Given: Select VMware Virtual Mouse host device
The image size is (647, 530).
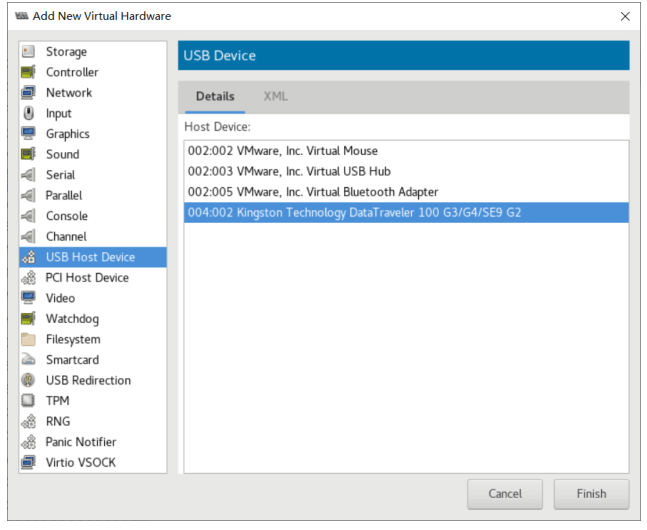Looking at the screenshot, I should click(282, 151).
